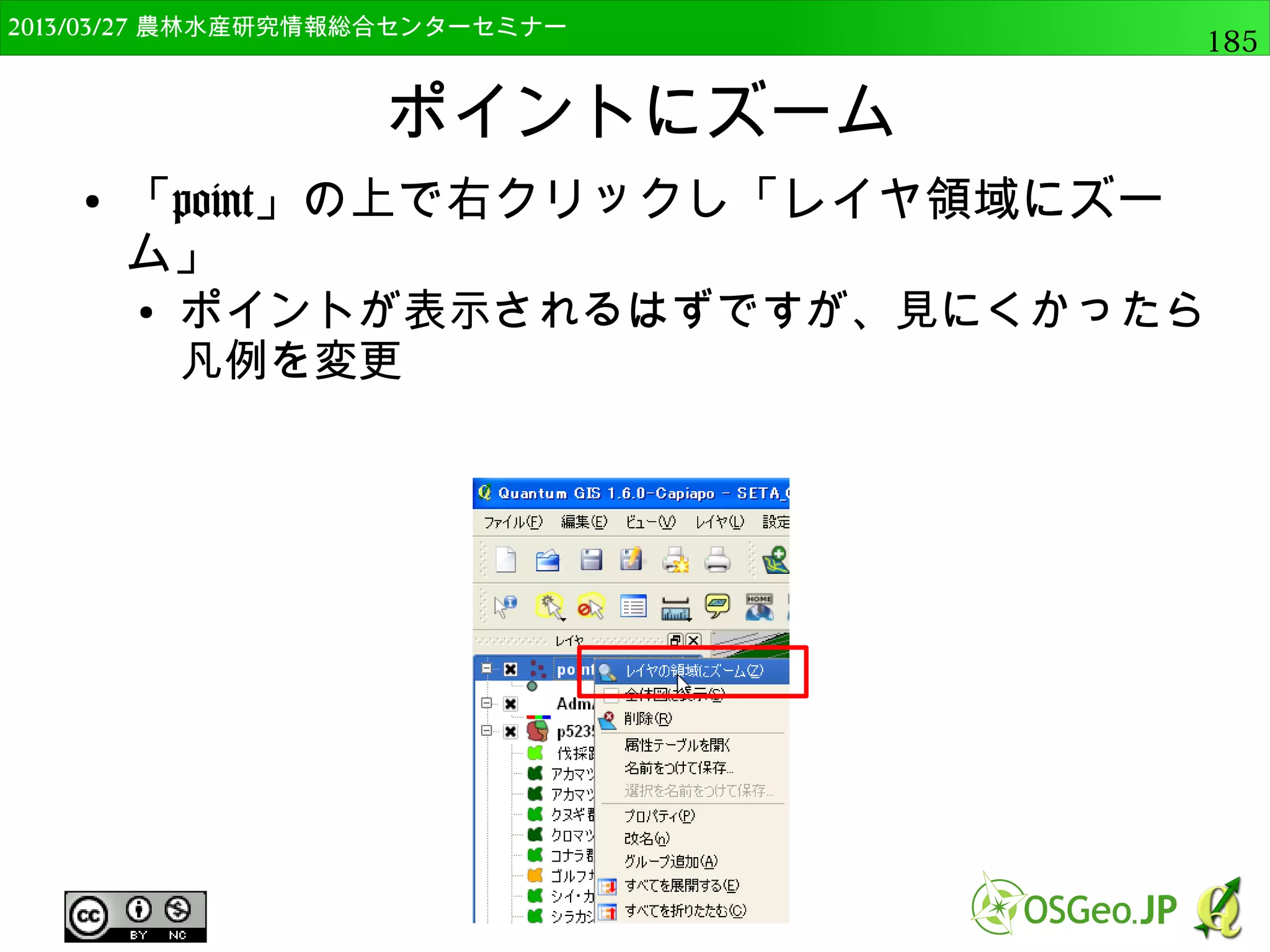
Task: Click the QGIS logo at slide bottom right
Action: (x=1218, y=907)
